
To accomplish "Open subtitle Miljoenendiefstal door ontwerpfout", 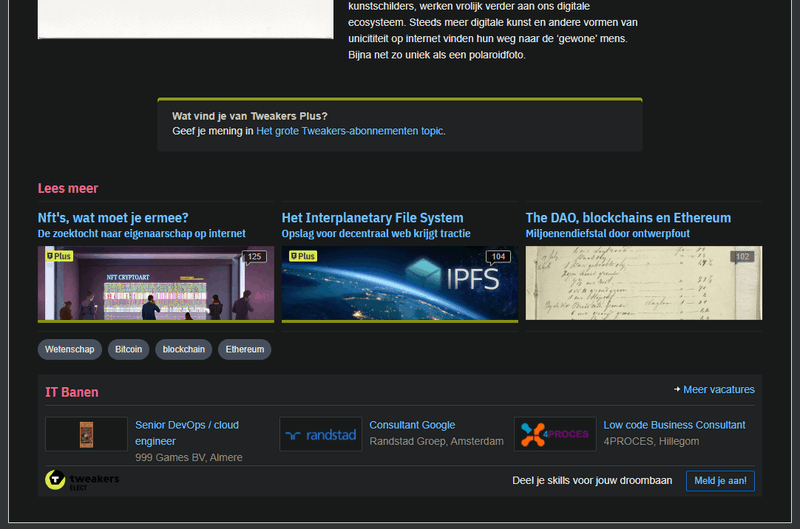I will tap(608, 234).
